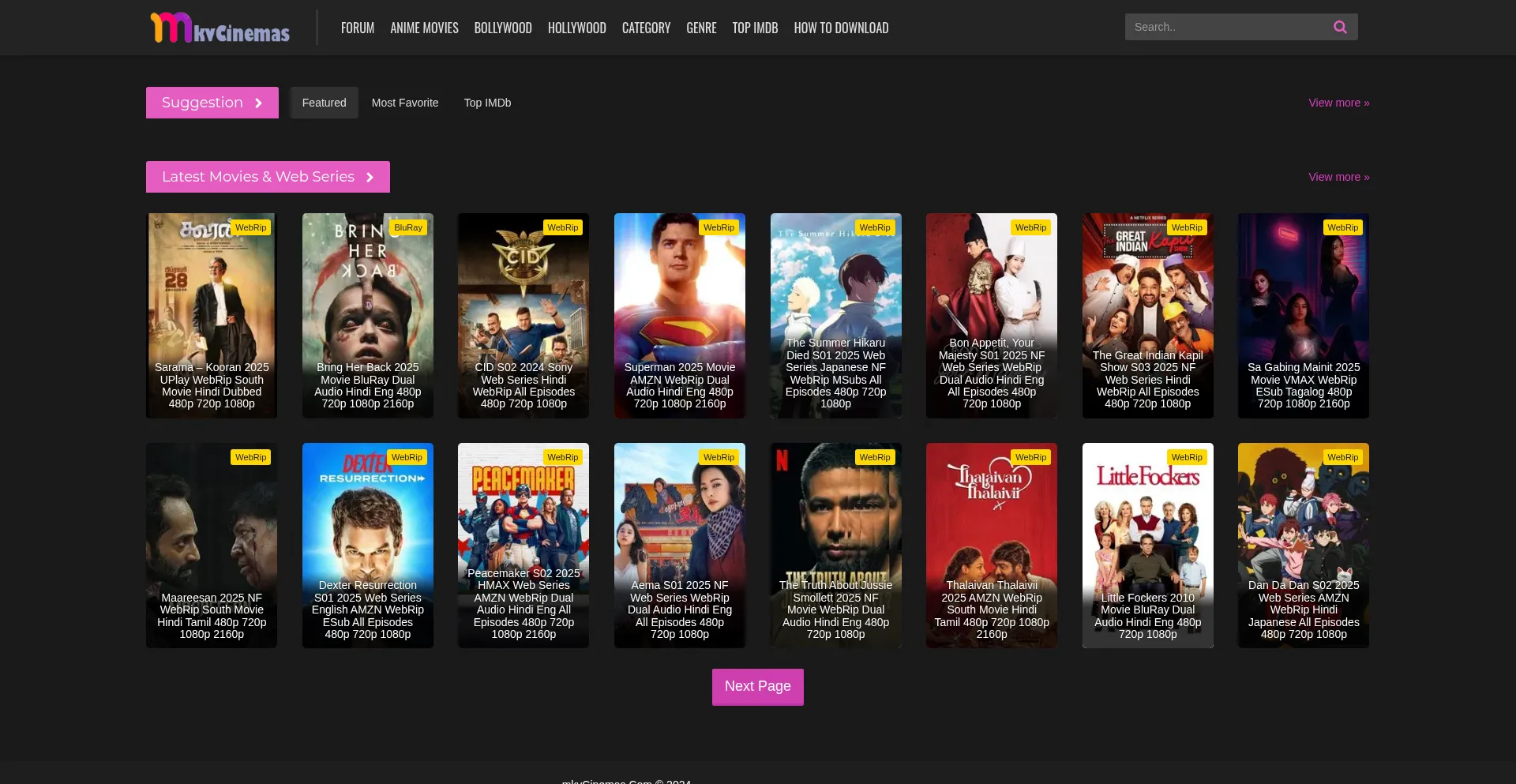Click WebRip badge on Dan Da Dan poster
The image size is (1516, 784).
(1342, 457)
